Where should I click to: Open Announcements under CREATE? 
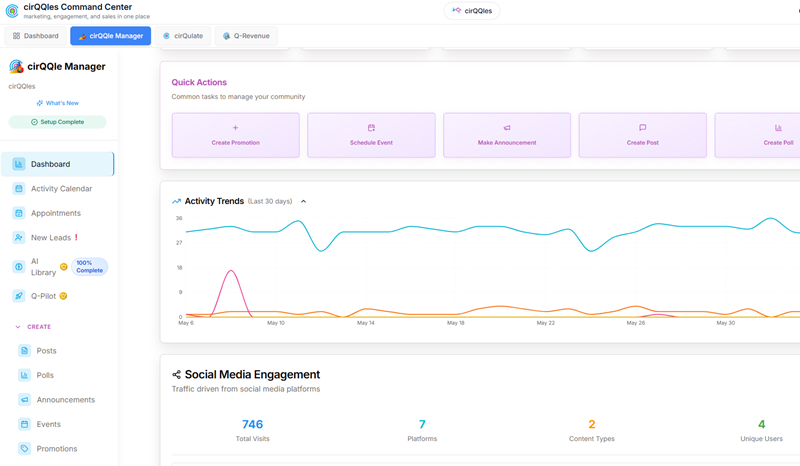pos(58,400)
